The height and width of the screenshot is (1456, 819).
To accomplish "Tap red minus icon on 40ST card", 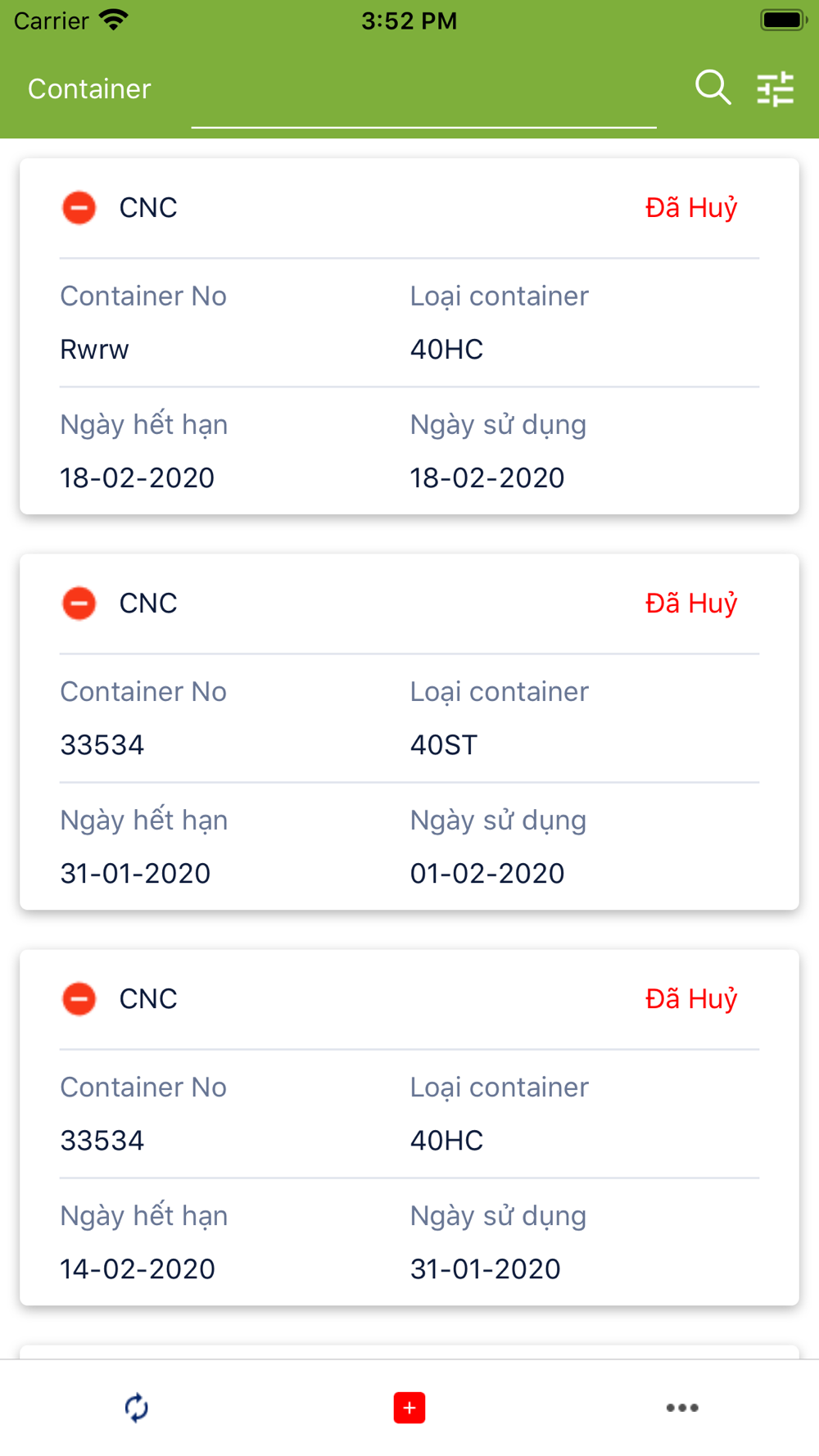I will tap(79, 604).
